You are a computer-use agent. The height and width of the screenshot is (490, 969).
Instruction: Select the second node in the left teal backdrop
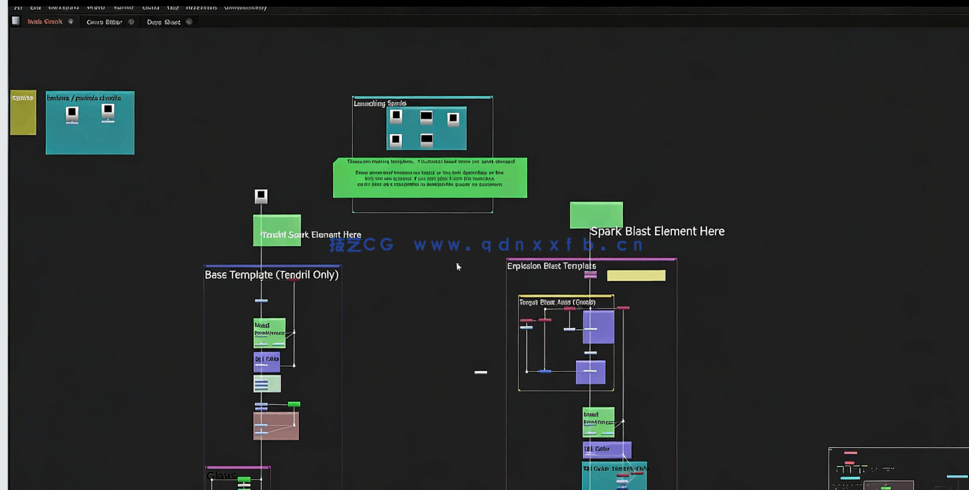pyautogui.click(x=108, y=113)
